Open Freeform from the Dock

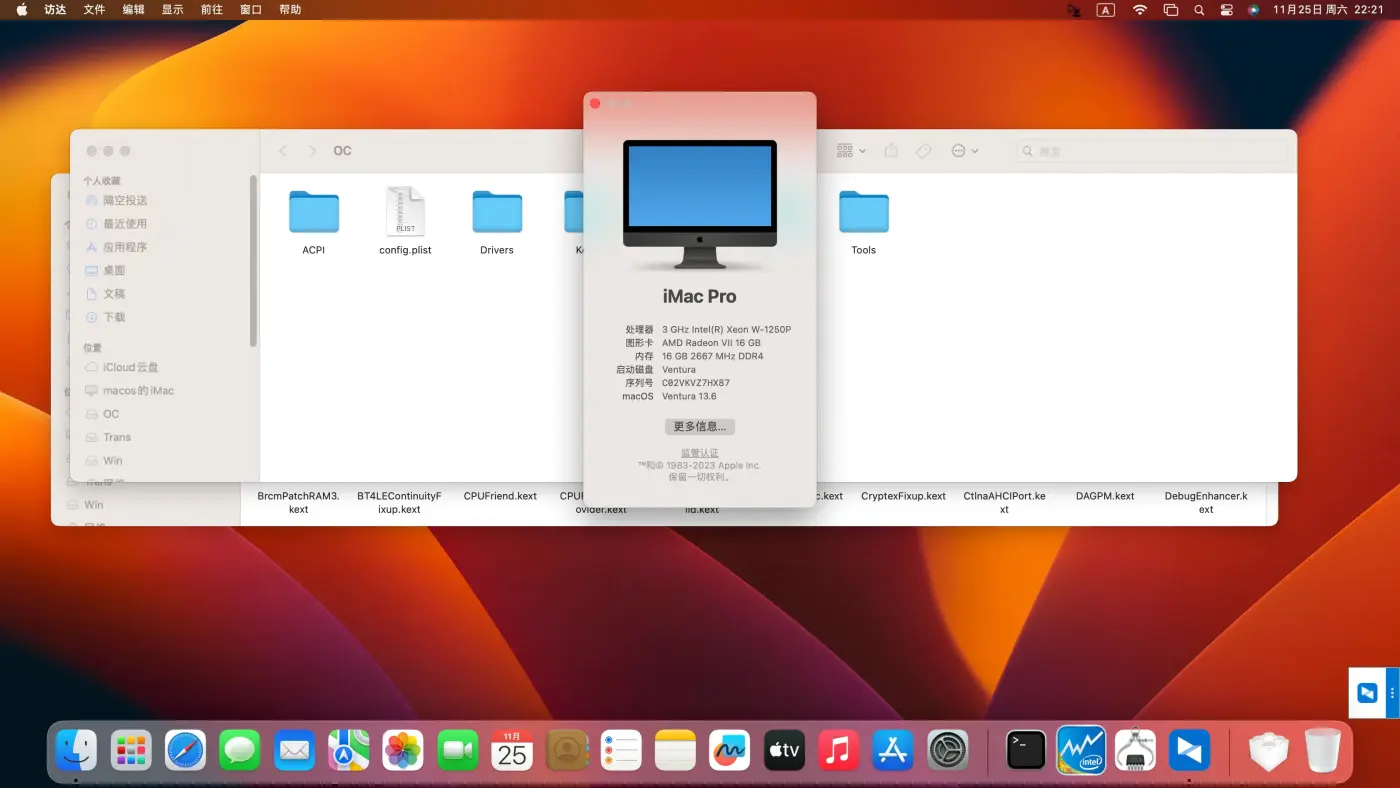click(730, 750)
